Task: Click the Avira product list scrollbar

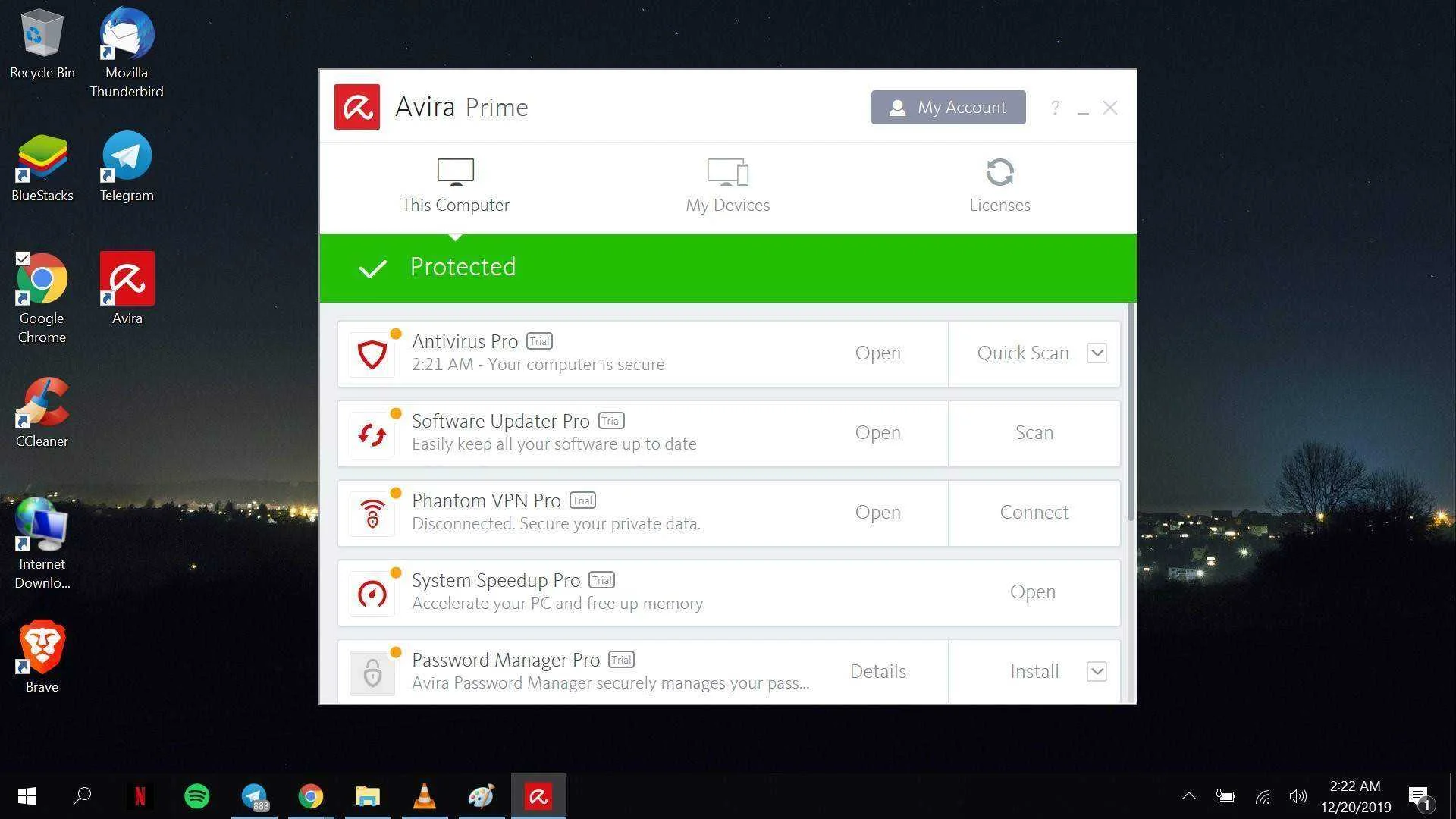Action: [x=1131, y=413]
